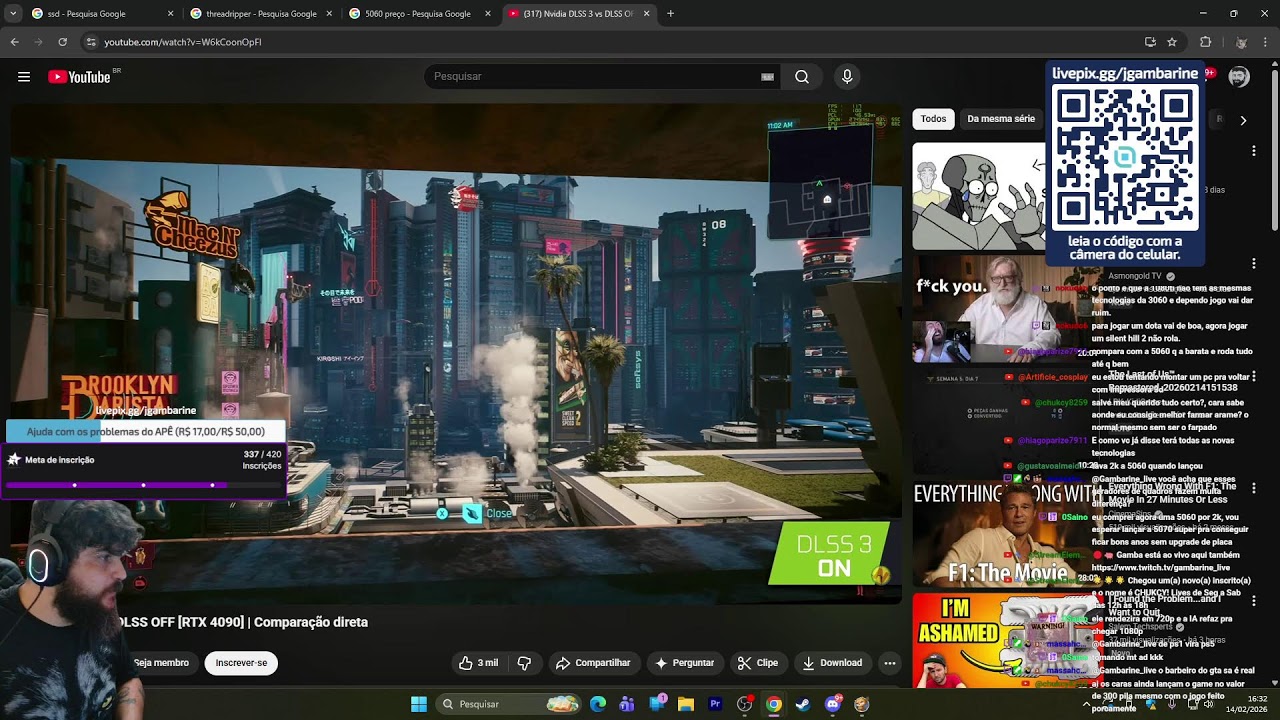Open options menu for the first recommended video
Viewport: 1280px width, 720px height.
click(1254, 151)
